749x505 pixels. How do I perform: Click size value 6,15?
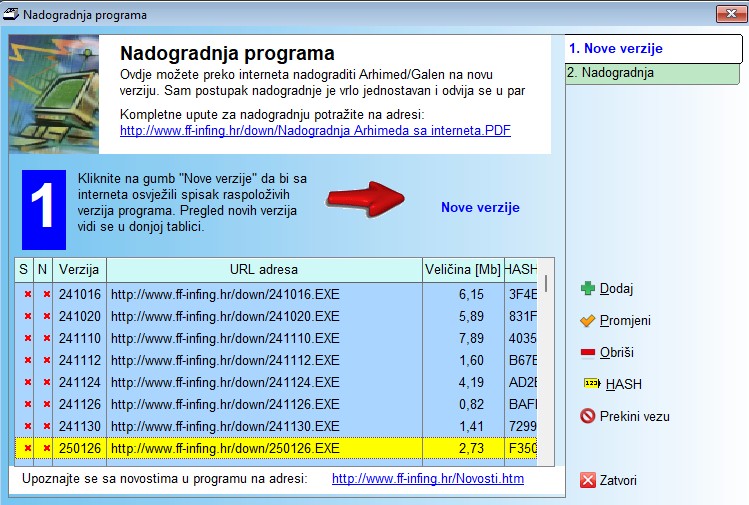tap(471, 294)
